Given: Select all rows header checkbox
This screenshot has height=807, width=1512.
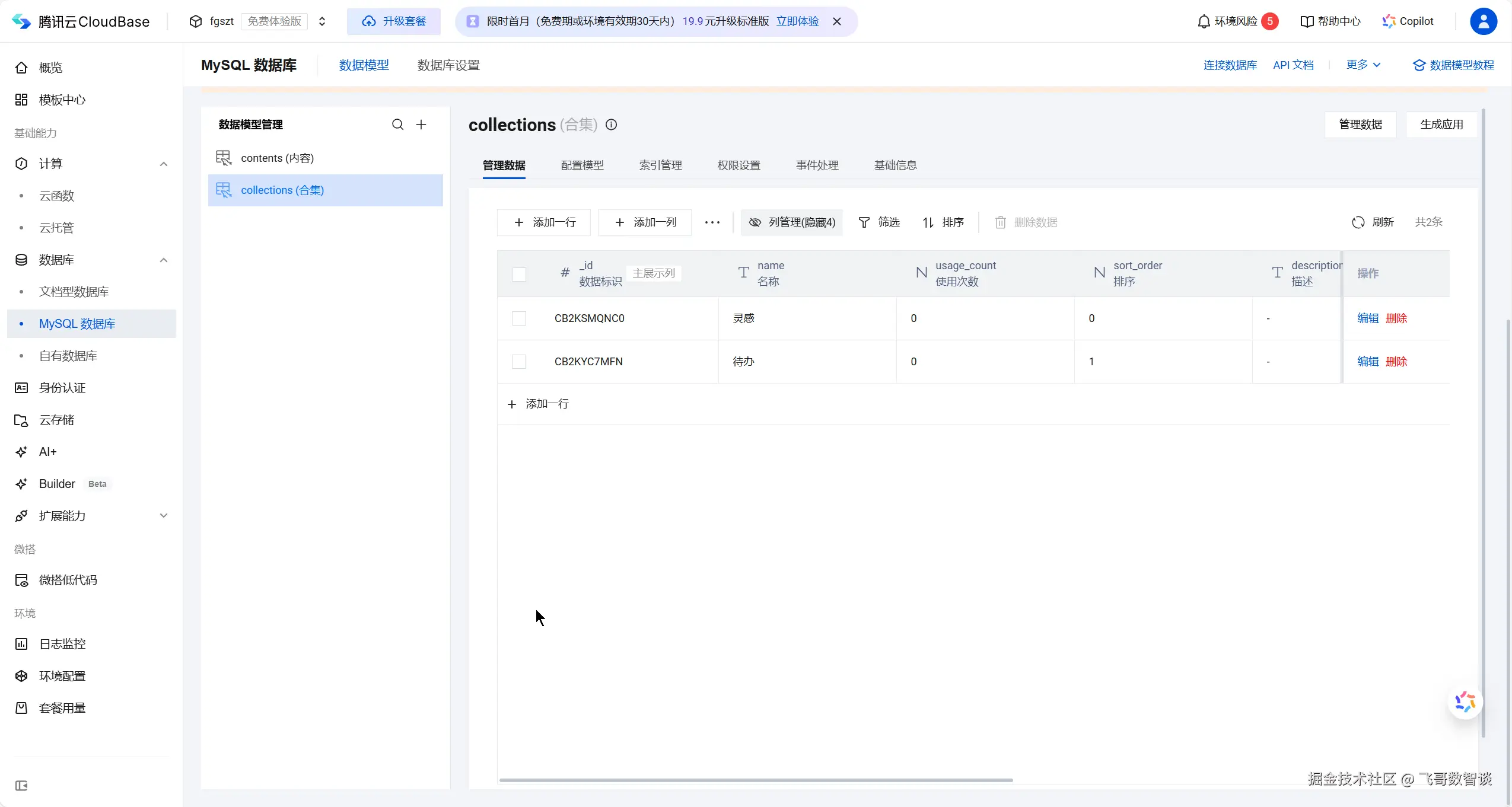Looking at the screenshot, I should click(x=519, y=274).
